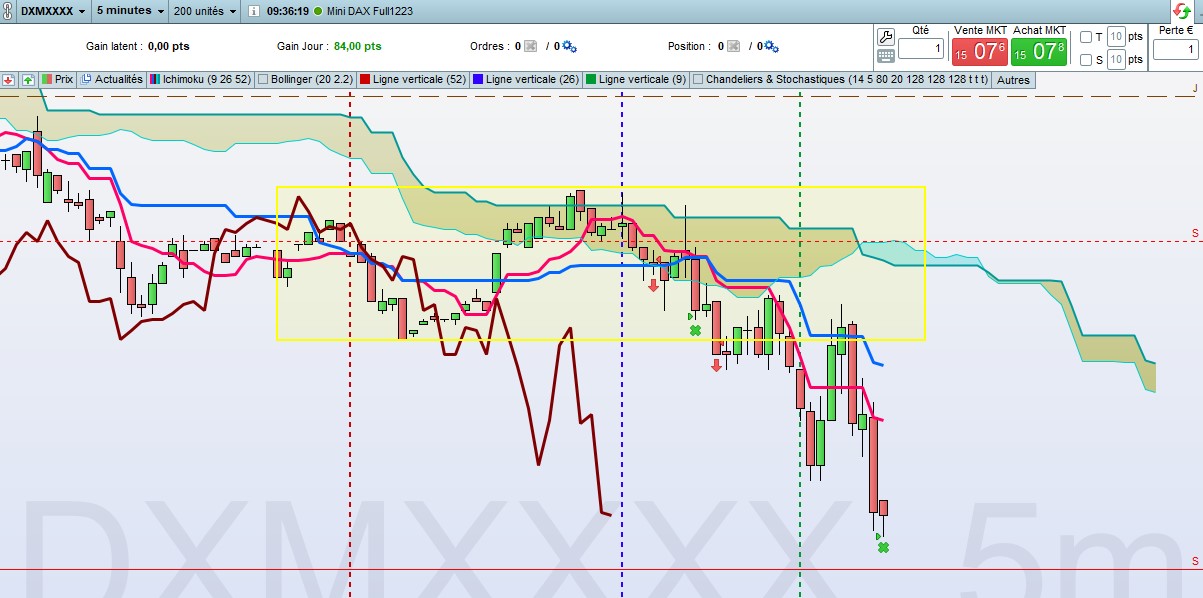
Task: Select the Ligne verticale (26) tab label
Action: [x=533, y=79]
